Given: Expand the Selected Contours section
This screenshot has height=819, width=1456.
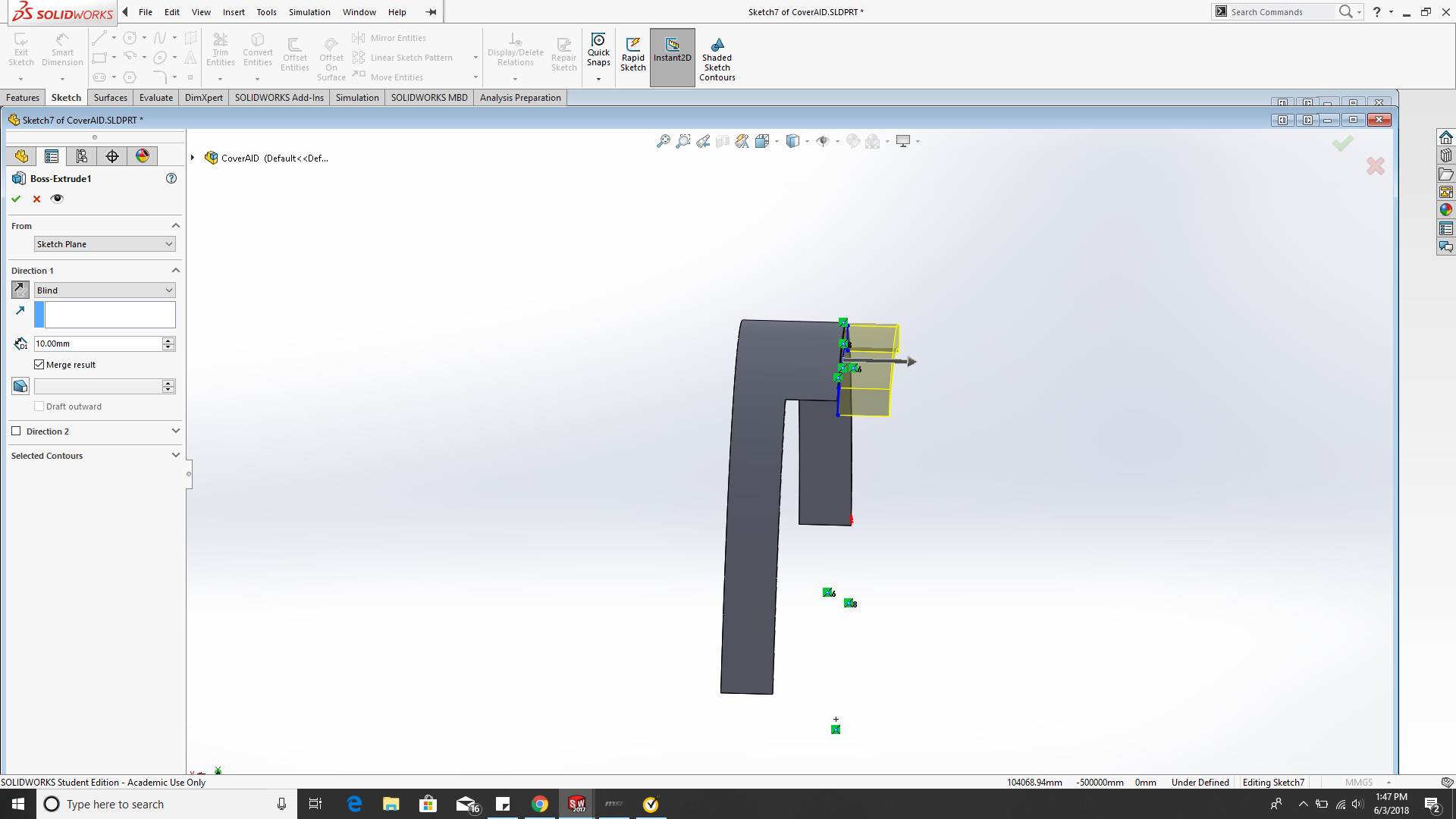Looking at the screenshot, I should click(x=176, y=455).
